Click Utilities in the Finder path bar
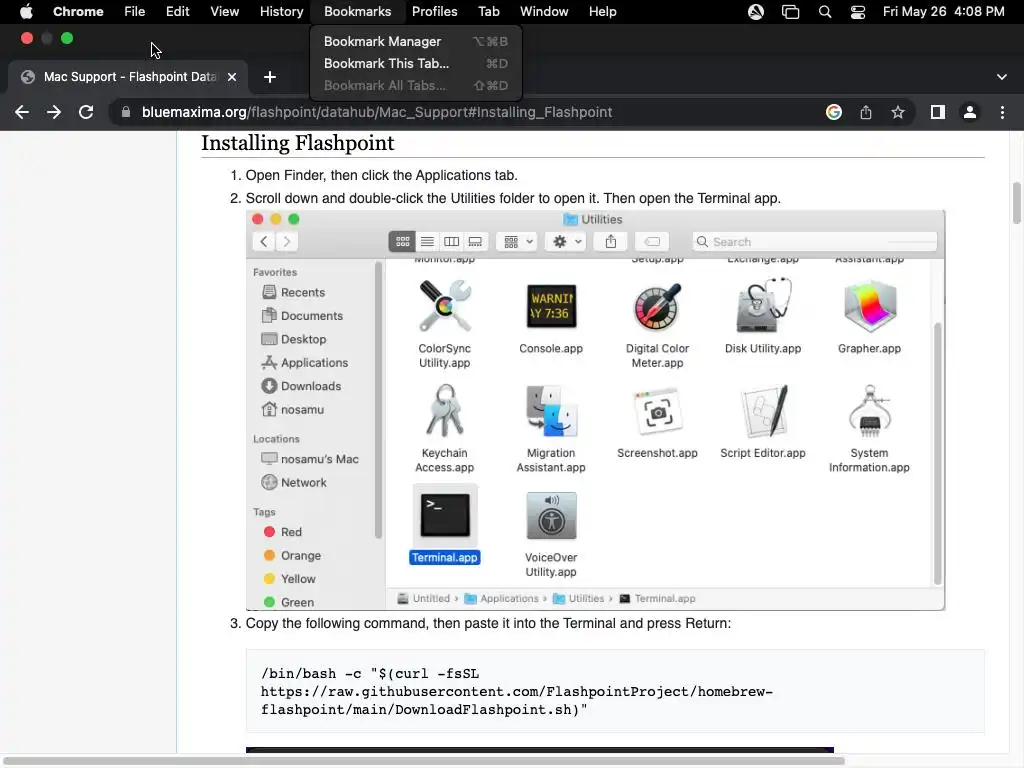Image resolution: width=1024 pixels, height=768 pixels. [x=579, y=598]
